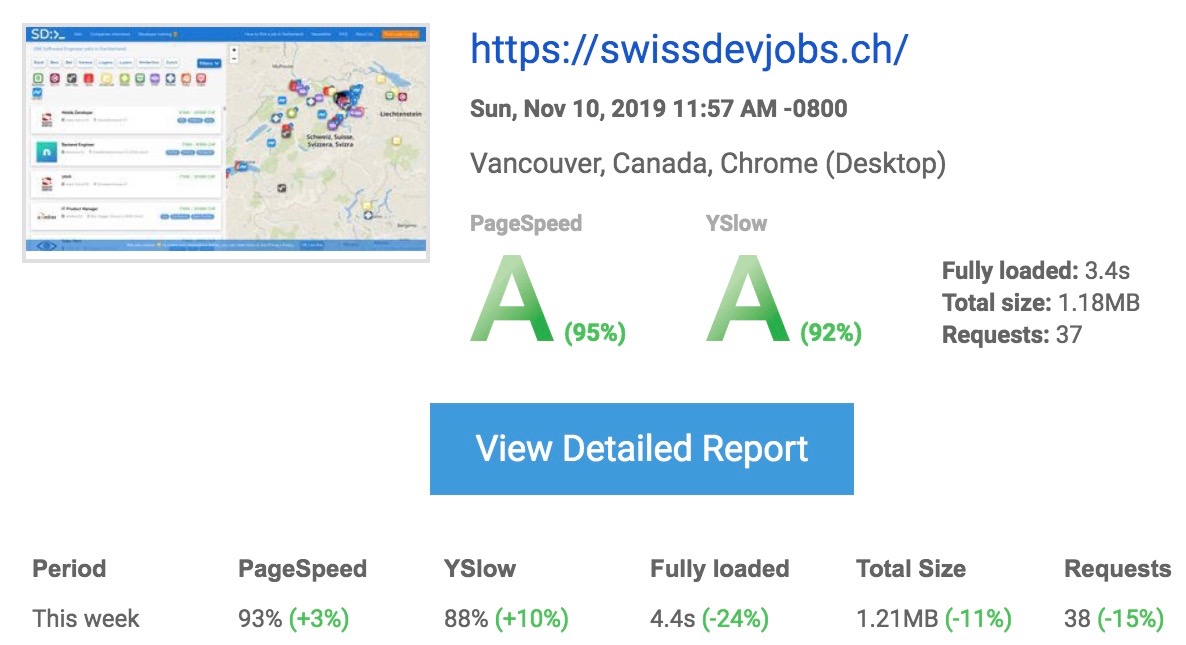Viewport: 1186px width, 645px height.
Task: Click the report date Sun, Nov 10, 2019
Action: 658,109
